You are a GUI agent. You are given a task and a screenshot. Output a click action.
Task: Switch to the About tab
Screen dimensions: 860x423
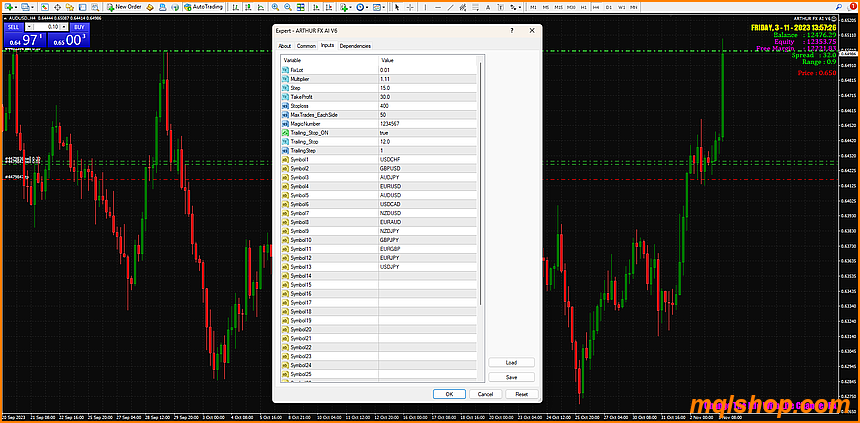(x=285, y=46)
